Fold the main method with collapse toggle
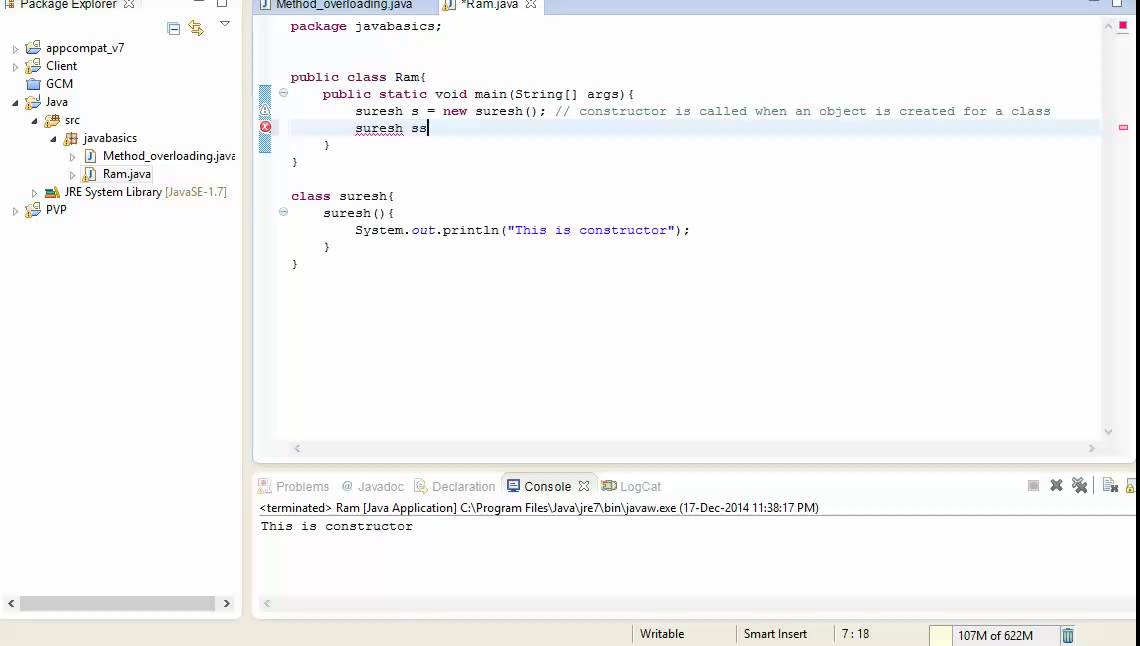This screenshot has width=1140, height=646. point(284,93)
